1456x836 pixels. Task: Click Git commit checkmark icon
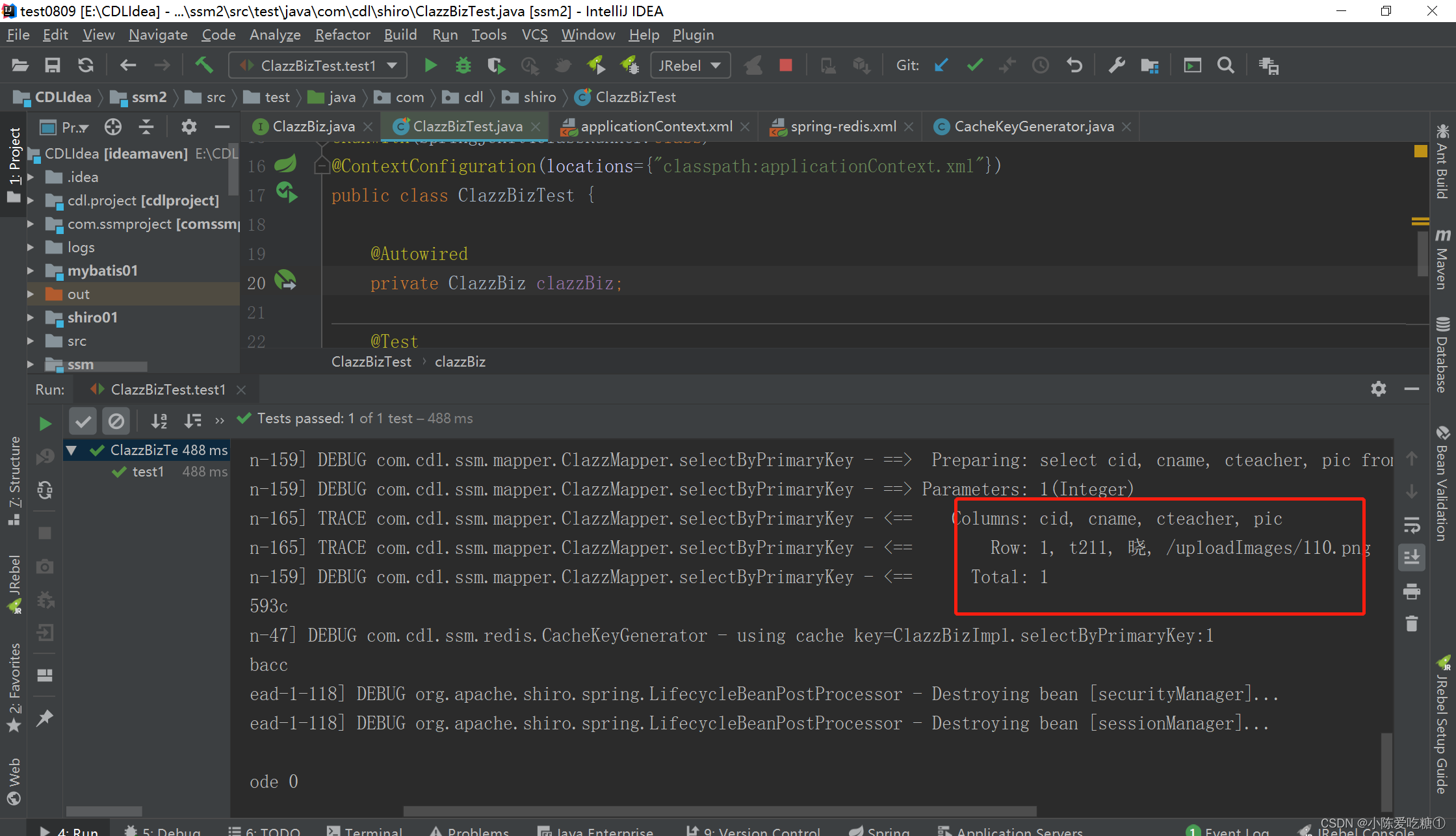coord(974,66)
